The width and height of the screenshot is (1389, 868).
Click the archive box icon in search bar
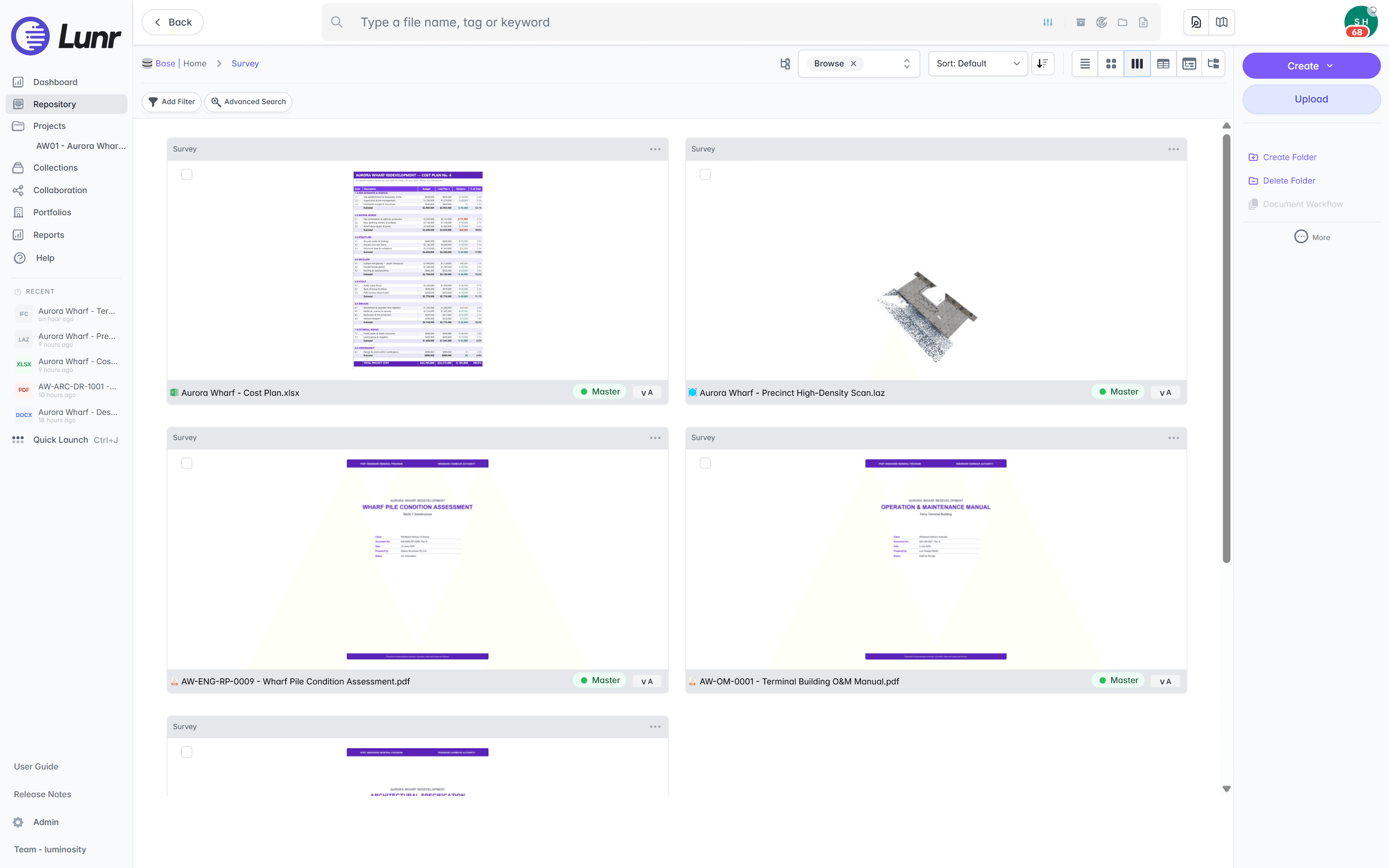(1080, 23)
